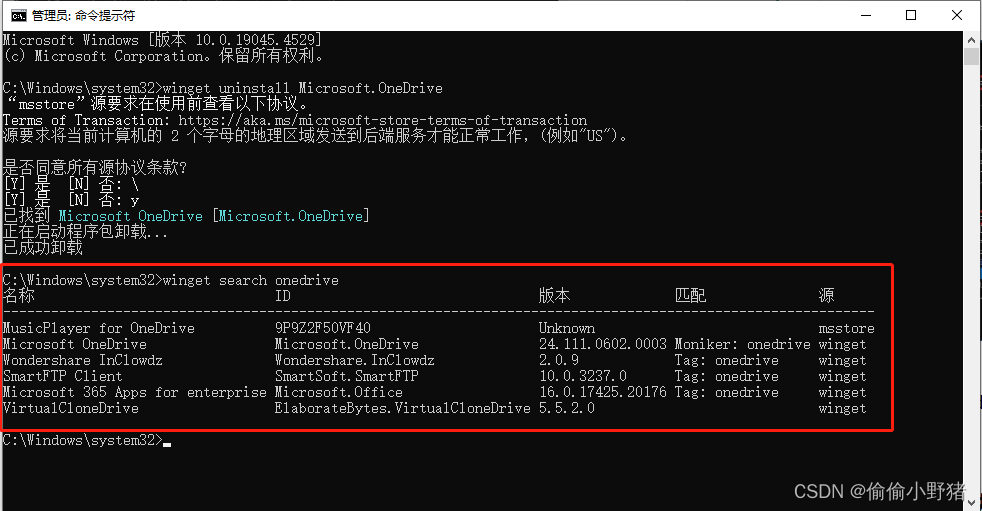Click the '版本' column header
982x511 pixels.
554,296
